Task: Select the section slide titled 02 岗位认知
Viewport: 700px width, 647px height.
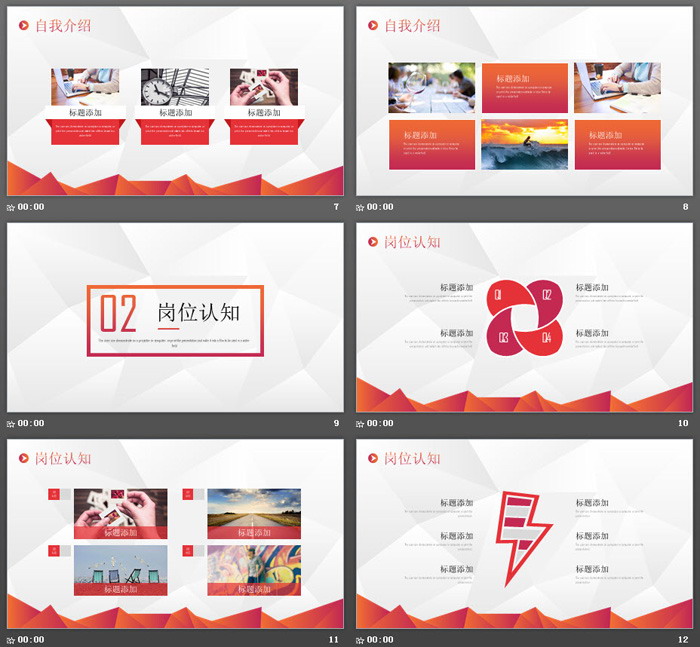Action: [x=175, y=317]
